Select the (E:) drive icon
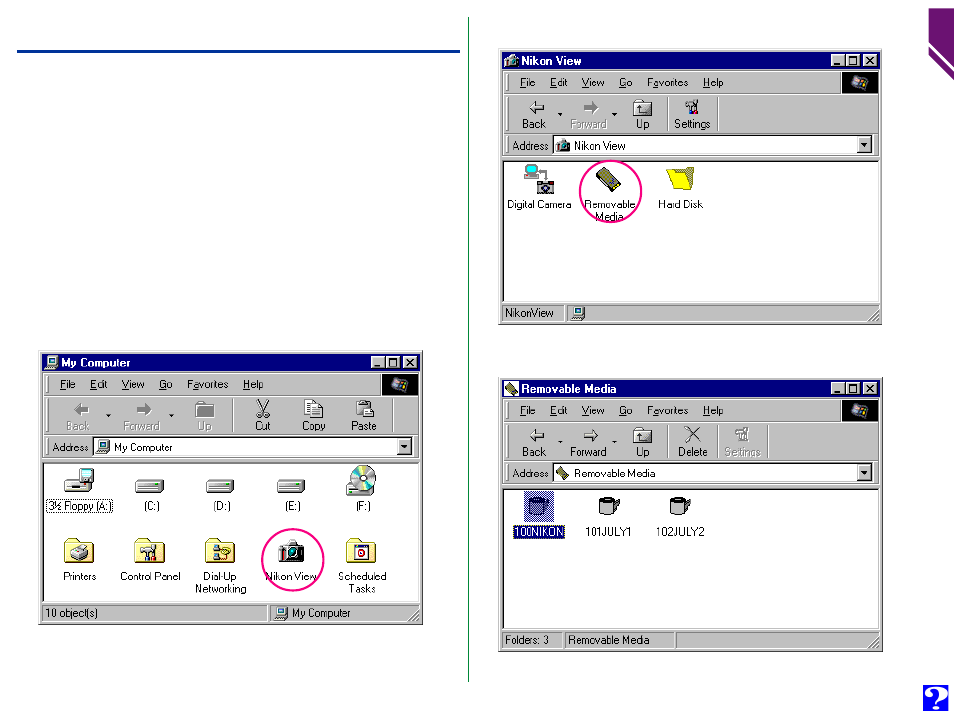The image size is (954, 715). [x=291, y=486]
